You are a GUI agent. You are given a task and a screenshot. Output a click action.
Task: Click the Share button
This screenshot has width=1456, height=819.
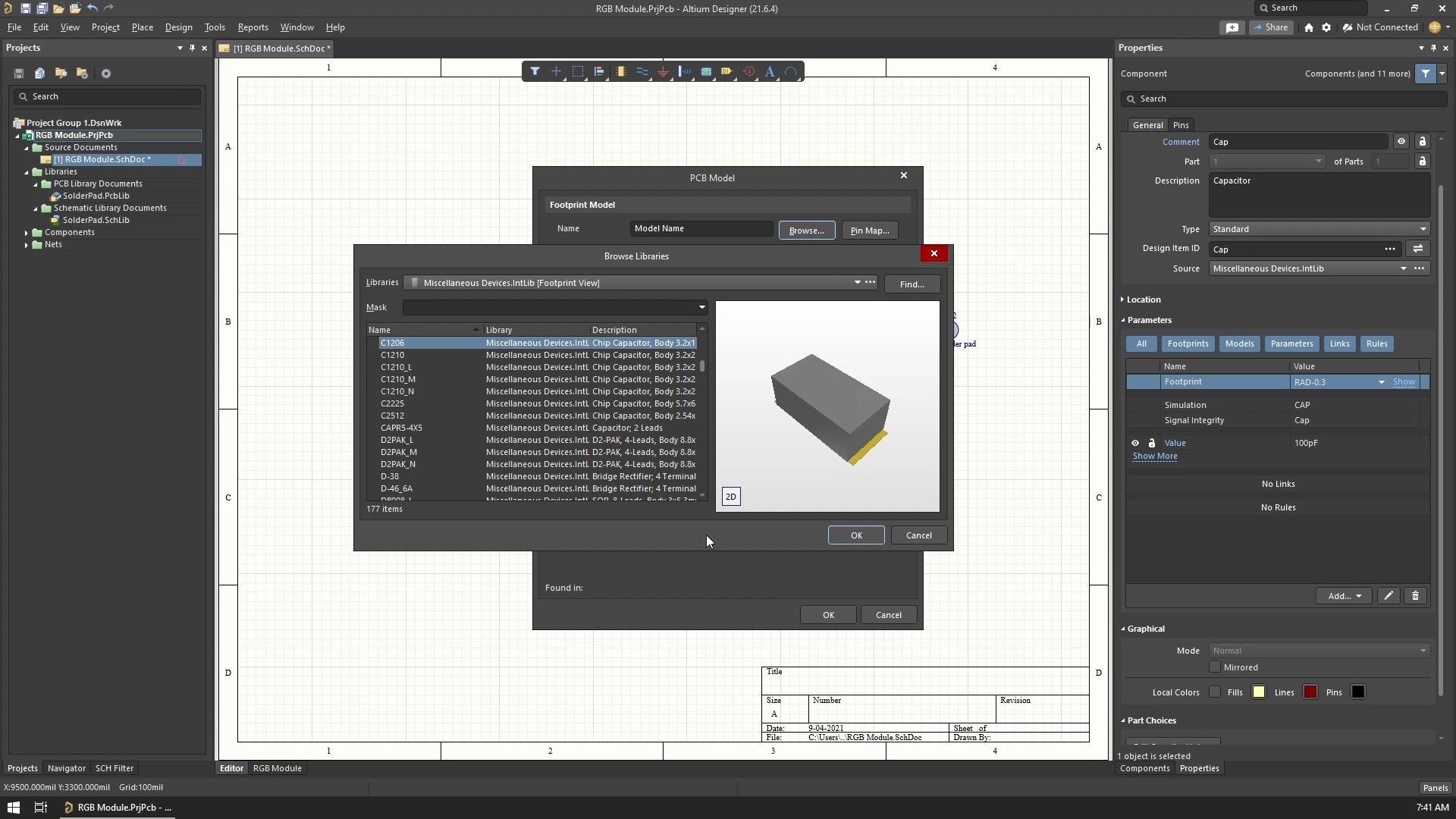[1271, 27]
